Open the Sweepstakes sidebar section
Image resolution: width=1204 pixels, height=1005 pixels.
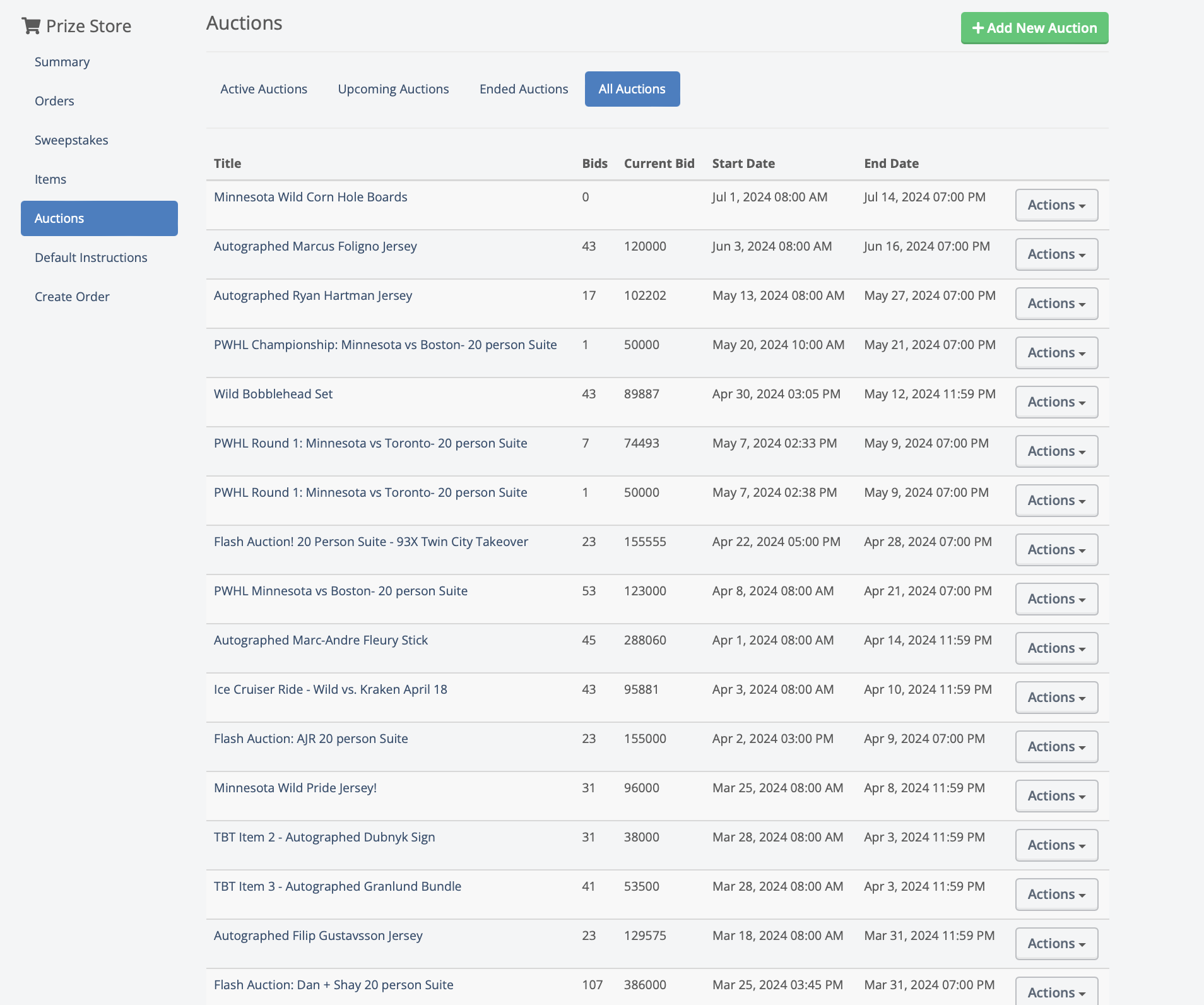71,140
